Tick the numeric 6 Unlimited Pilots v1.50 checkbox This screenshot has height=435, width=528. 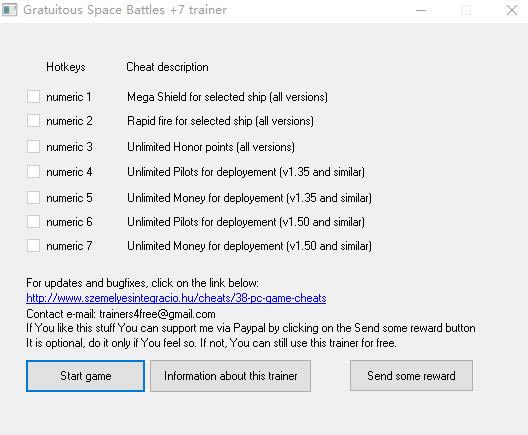pos(33,222)
